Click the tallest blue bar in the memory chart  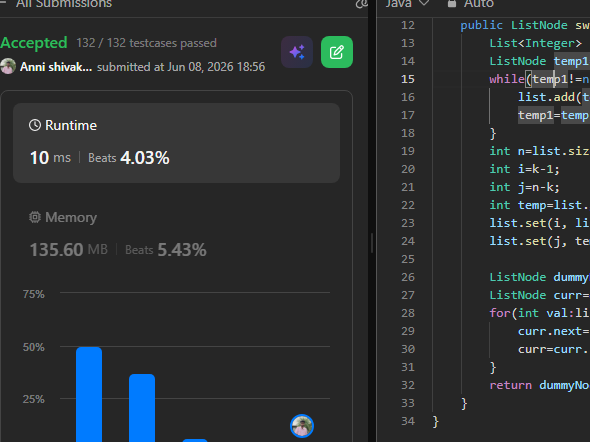89,394
